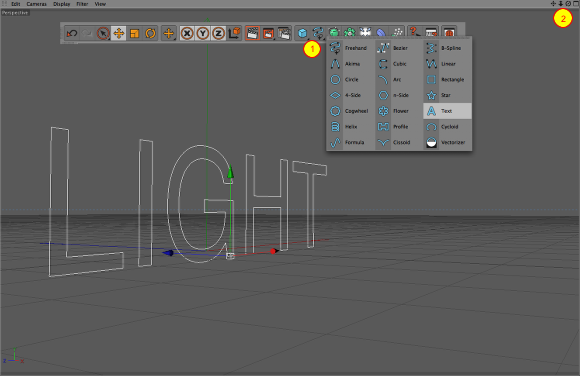Image resolution: width=580 pixels, height=376 pixels.
Task: Create a Rectangle spline
Action: (x=447, y=80)
